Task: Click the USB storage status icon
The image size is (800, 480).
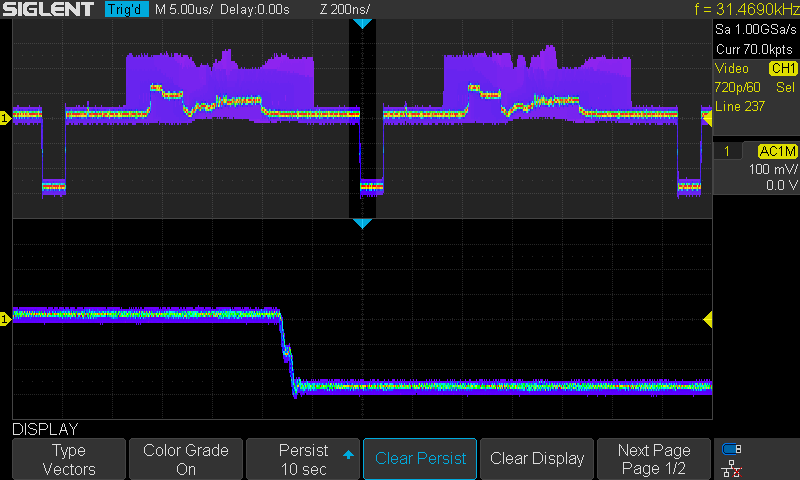Action: 732,449
